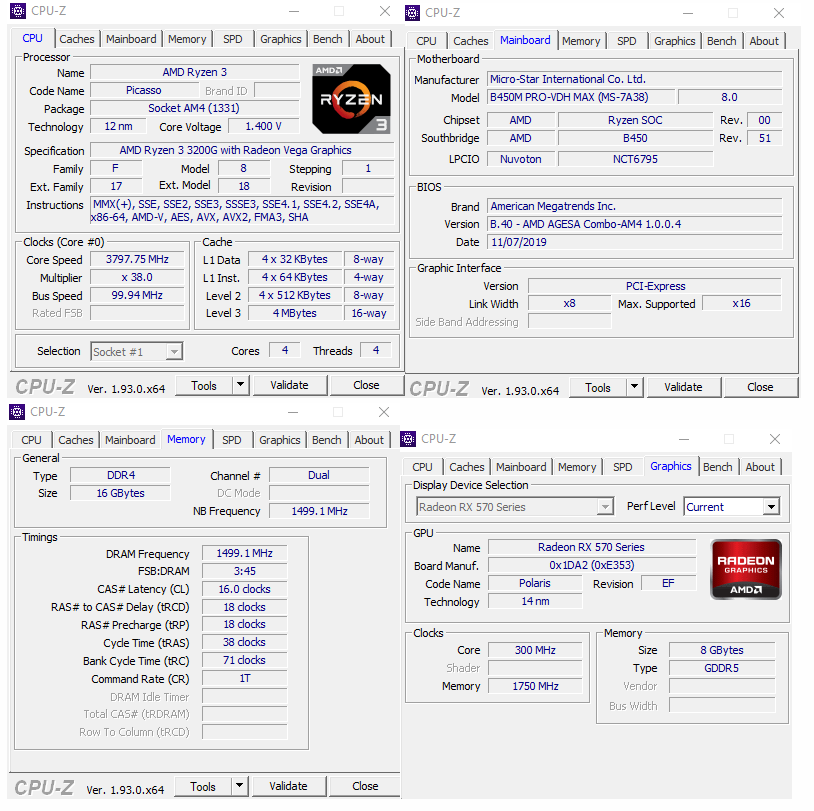The width and height of the screenshot is (814, 811).
Task: Click the BIOS Date 11/07/2019 field
Action: (x=634, y=242)
